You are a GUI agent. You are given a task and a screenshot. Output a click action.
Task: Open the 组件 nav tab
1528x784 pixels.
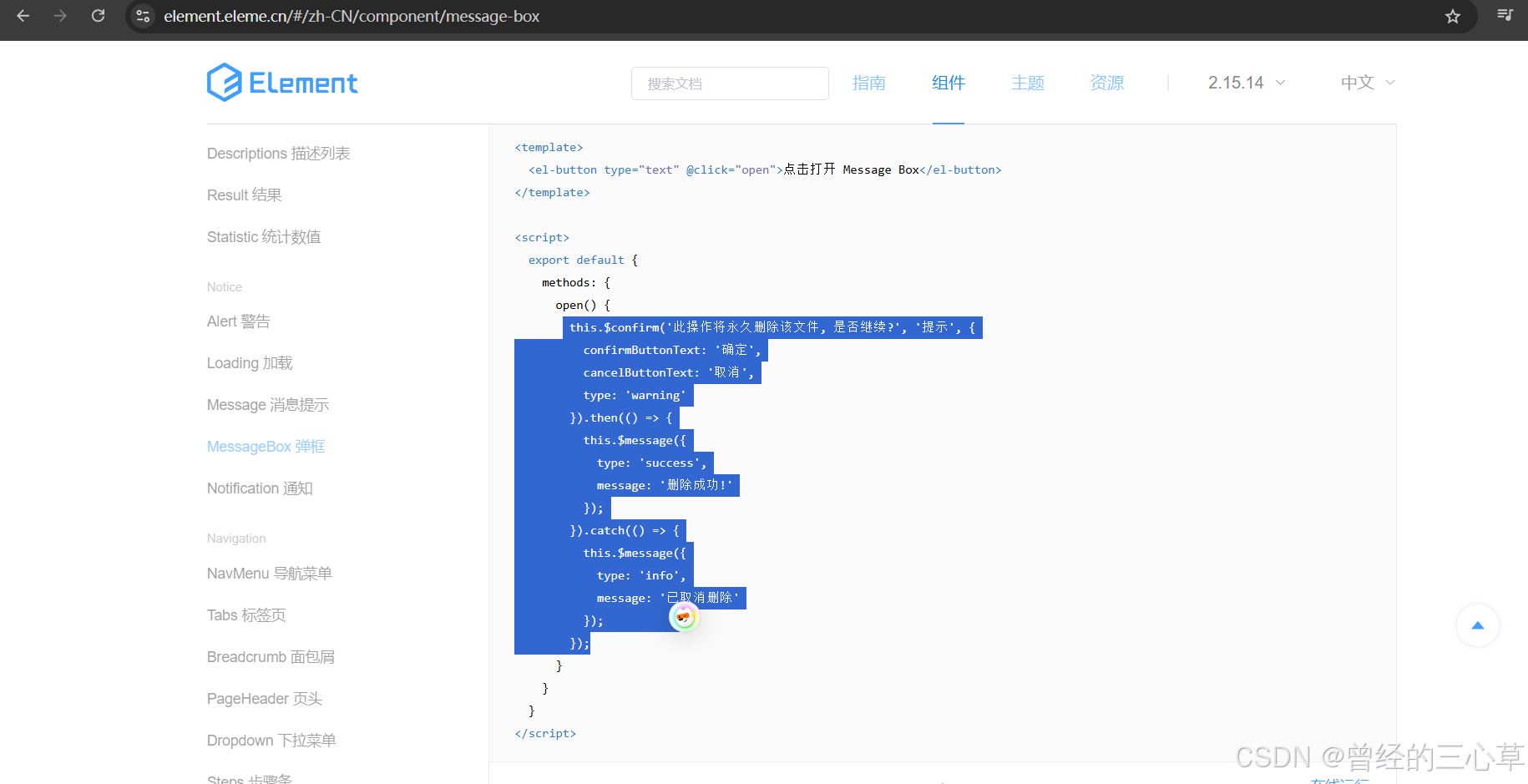(949, 83)
